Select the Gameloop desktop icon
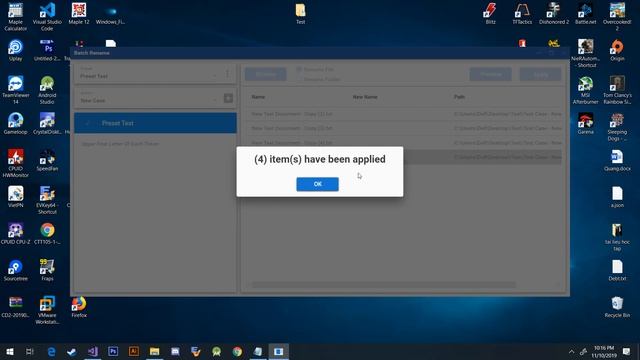640x360 pixels. click(x=16, y=124)
